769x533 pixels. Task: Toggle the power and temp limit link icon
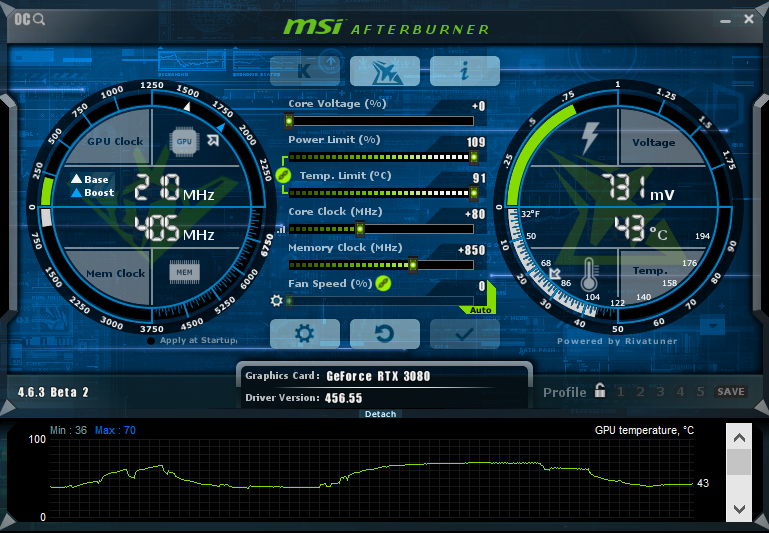[x=283, y=175]
